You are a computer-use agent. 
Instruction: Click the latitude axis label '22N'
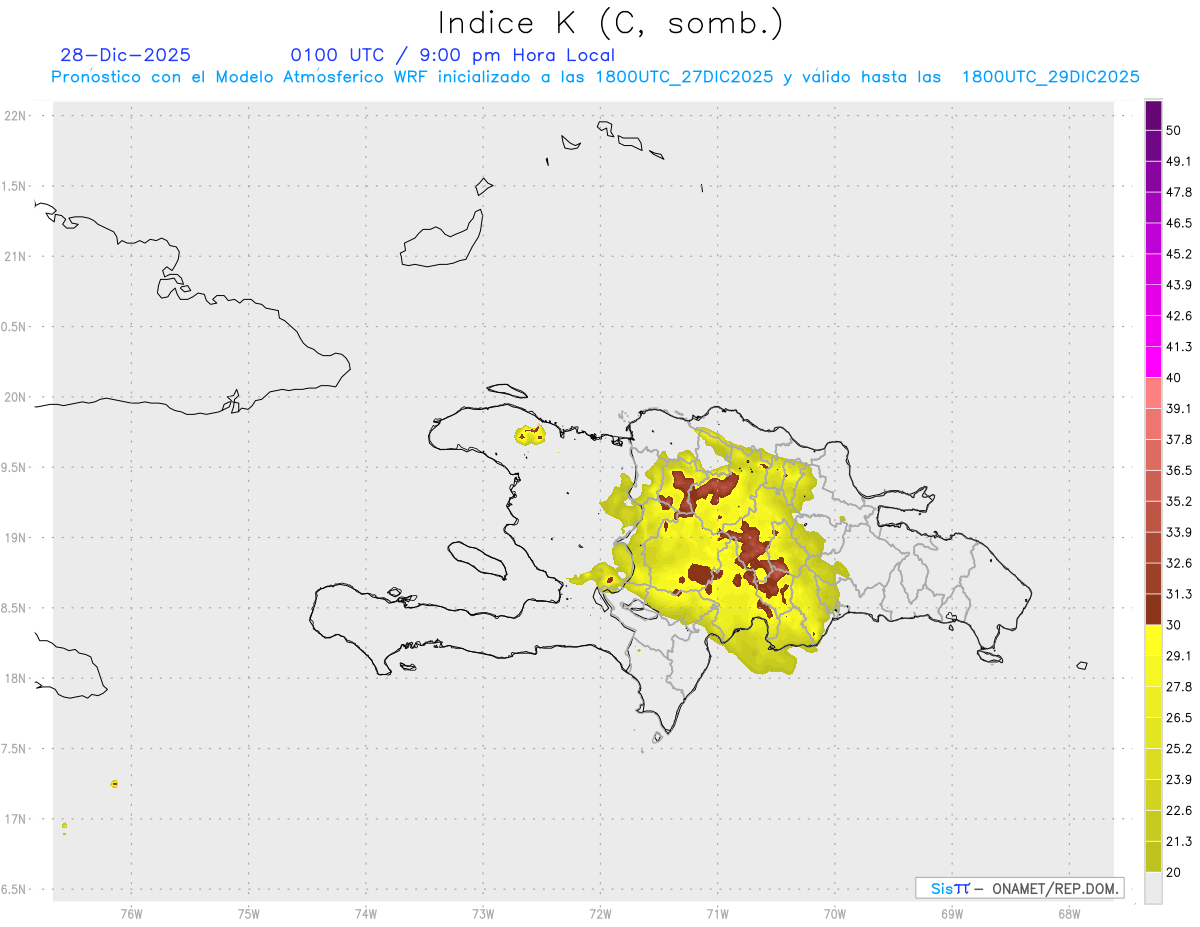[17, 116]
